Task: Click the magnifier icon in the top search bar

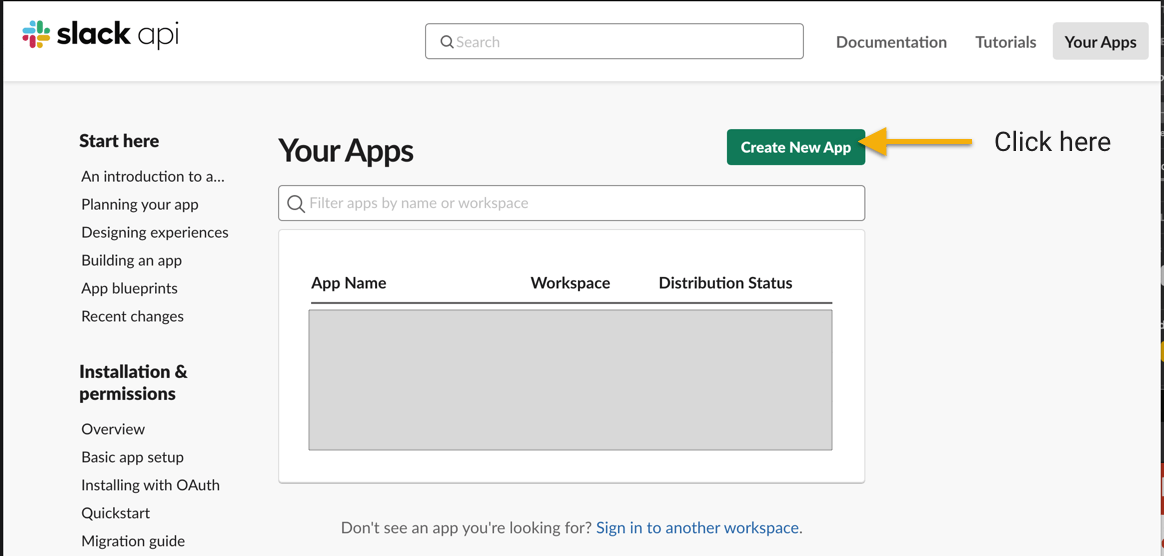Action: 447,42
